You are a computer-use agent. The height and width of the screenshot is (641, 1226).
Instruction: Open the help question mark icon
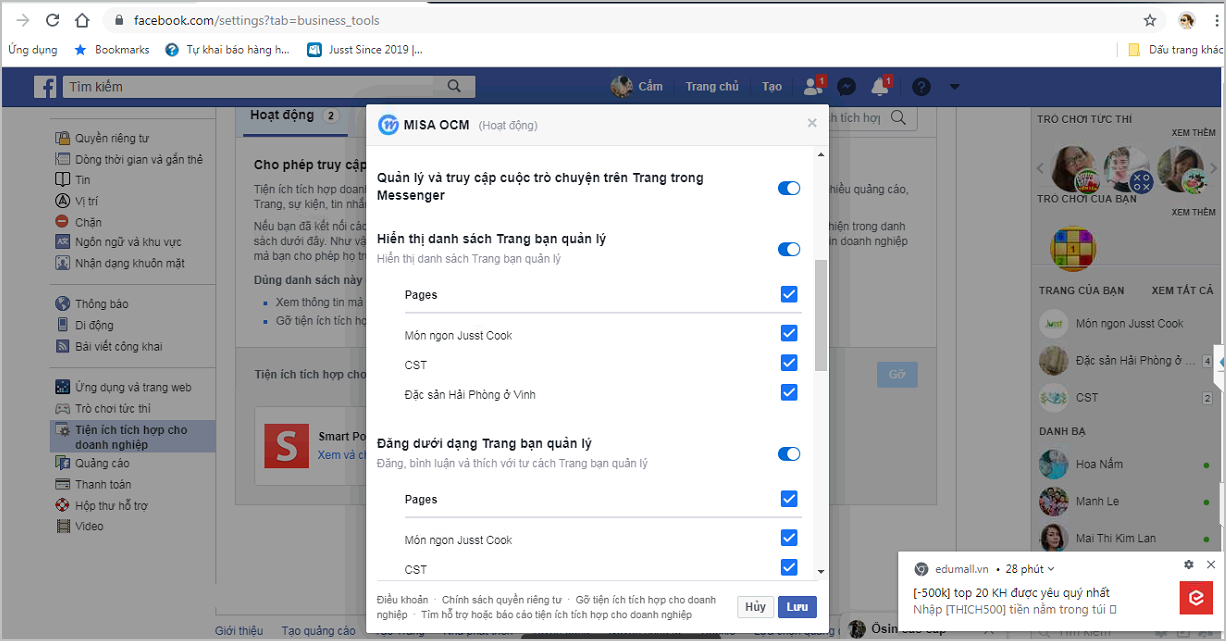[921, 87]
